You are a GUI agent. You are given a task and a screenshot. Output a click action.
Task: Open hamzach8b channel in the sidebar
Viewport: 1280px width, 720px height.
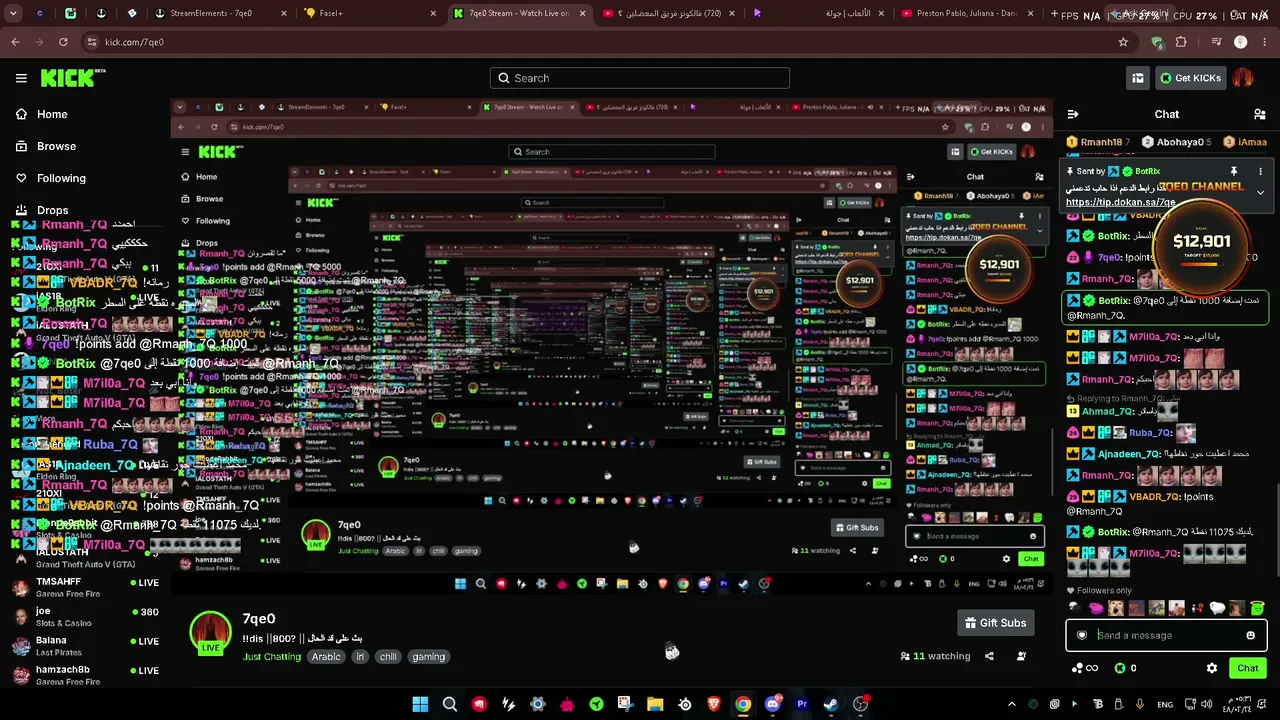pos(85,674)
